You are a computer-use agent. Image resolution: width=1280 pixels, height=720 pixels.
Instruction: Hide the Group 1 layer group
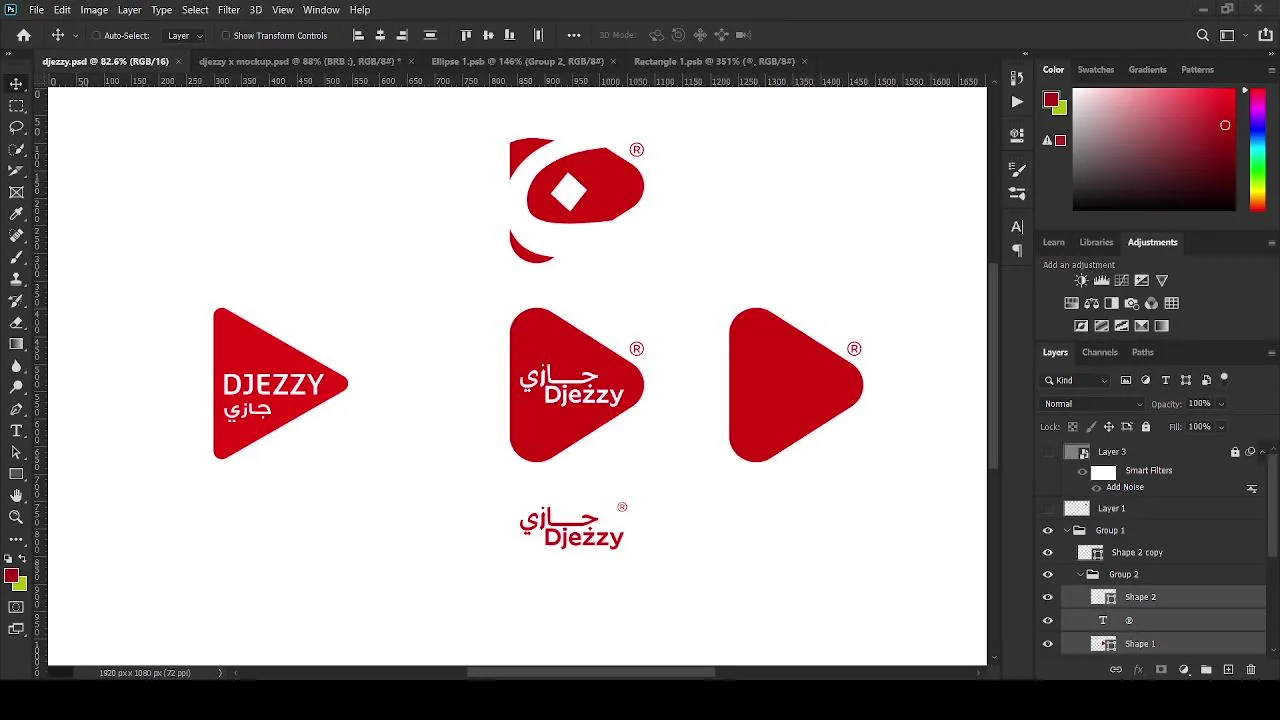[1048, 531]
